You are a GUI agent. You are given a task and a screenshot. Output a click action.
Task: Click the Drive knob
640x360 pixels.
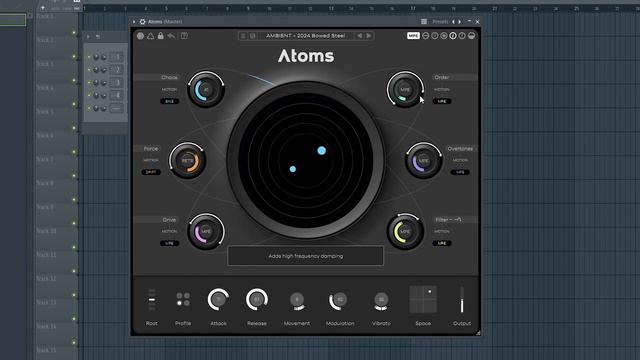206,231
